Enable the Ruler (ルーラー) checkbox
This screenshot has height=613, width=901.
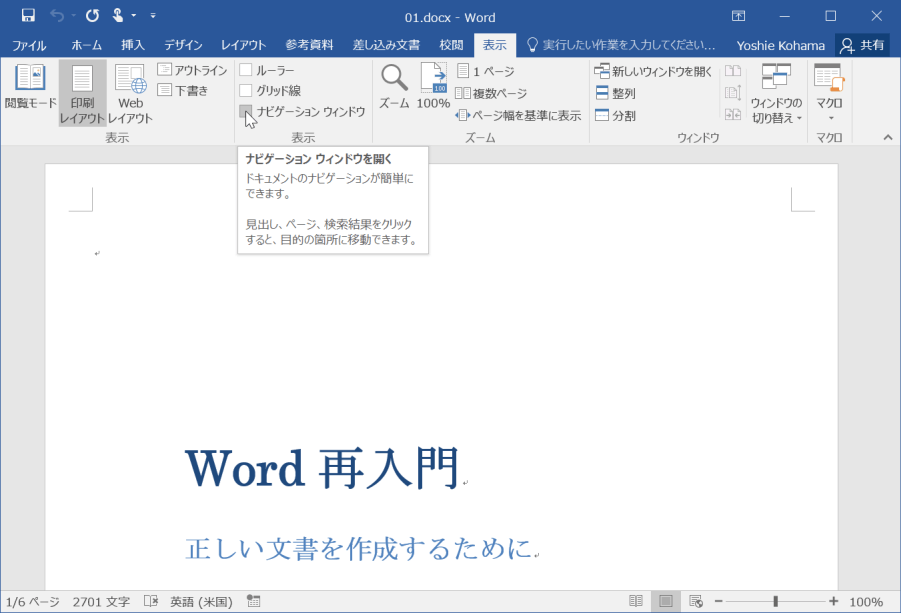[246, 70]
